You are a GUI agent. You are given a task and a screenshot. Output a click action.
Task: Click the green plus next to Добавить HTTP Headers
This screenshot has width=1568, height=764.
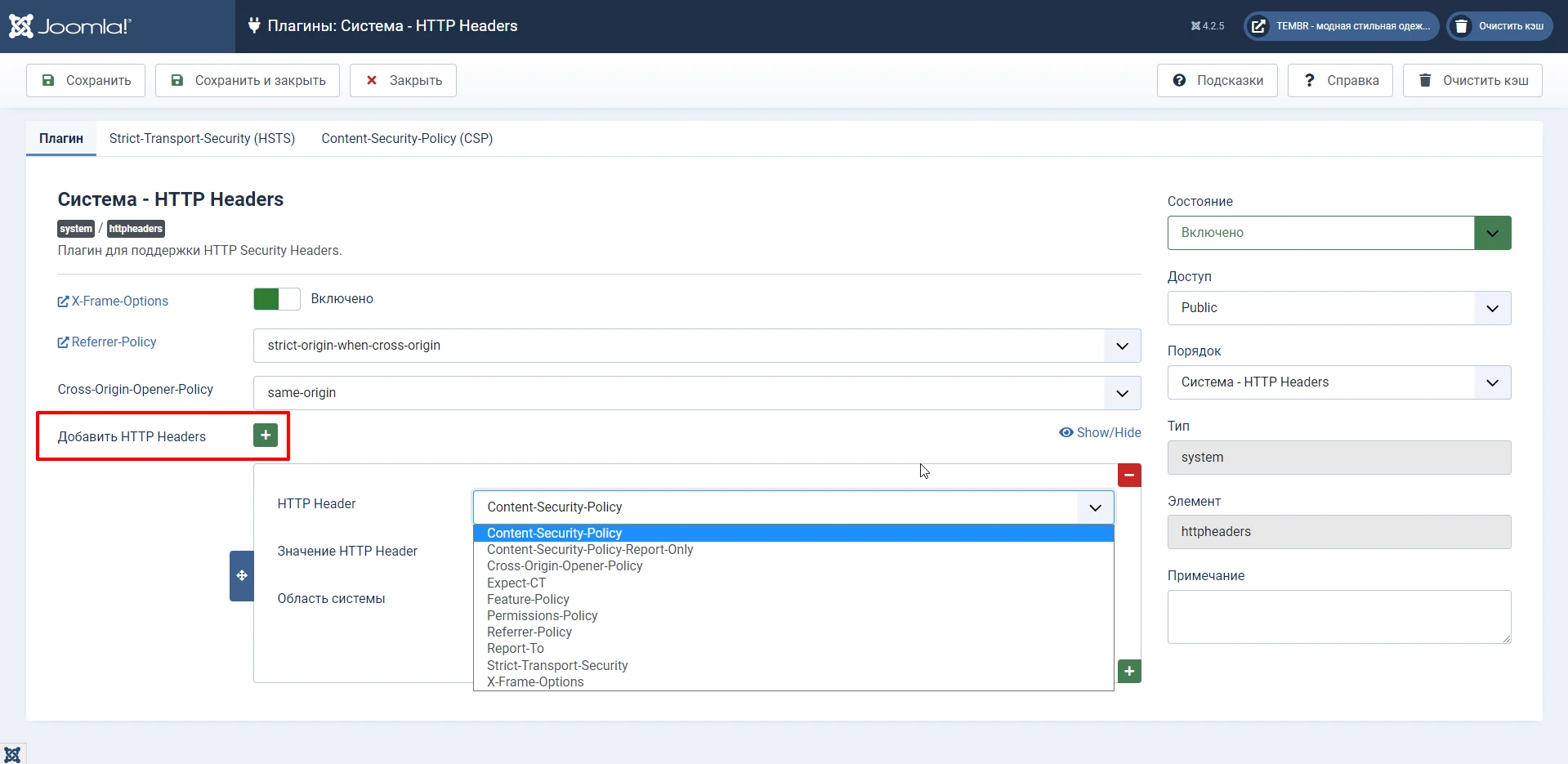(266, 436)
